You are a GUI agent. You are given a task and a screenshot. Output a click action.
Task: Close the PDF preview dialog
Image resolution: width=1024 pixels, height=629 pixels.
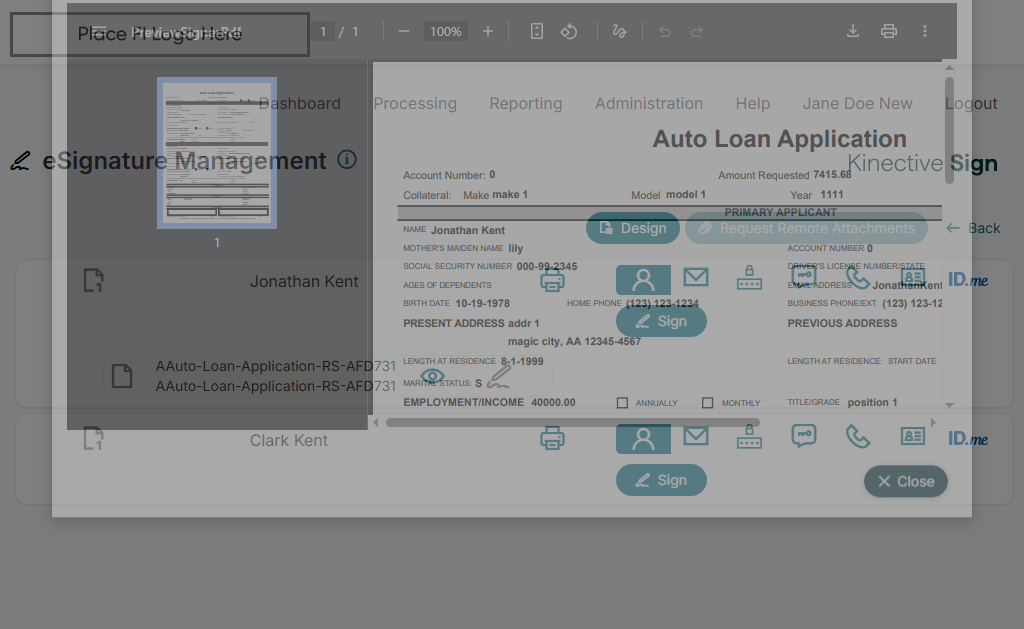pyautogui.click(x=906, y=481)
